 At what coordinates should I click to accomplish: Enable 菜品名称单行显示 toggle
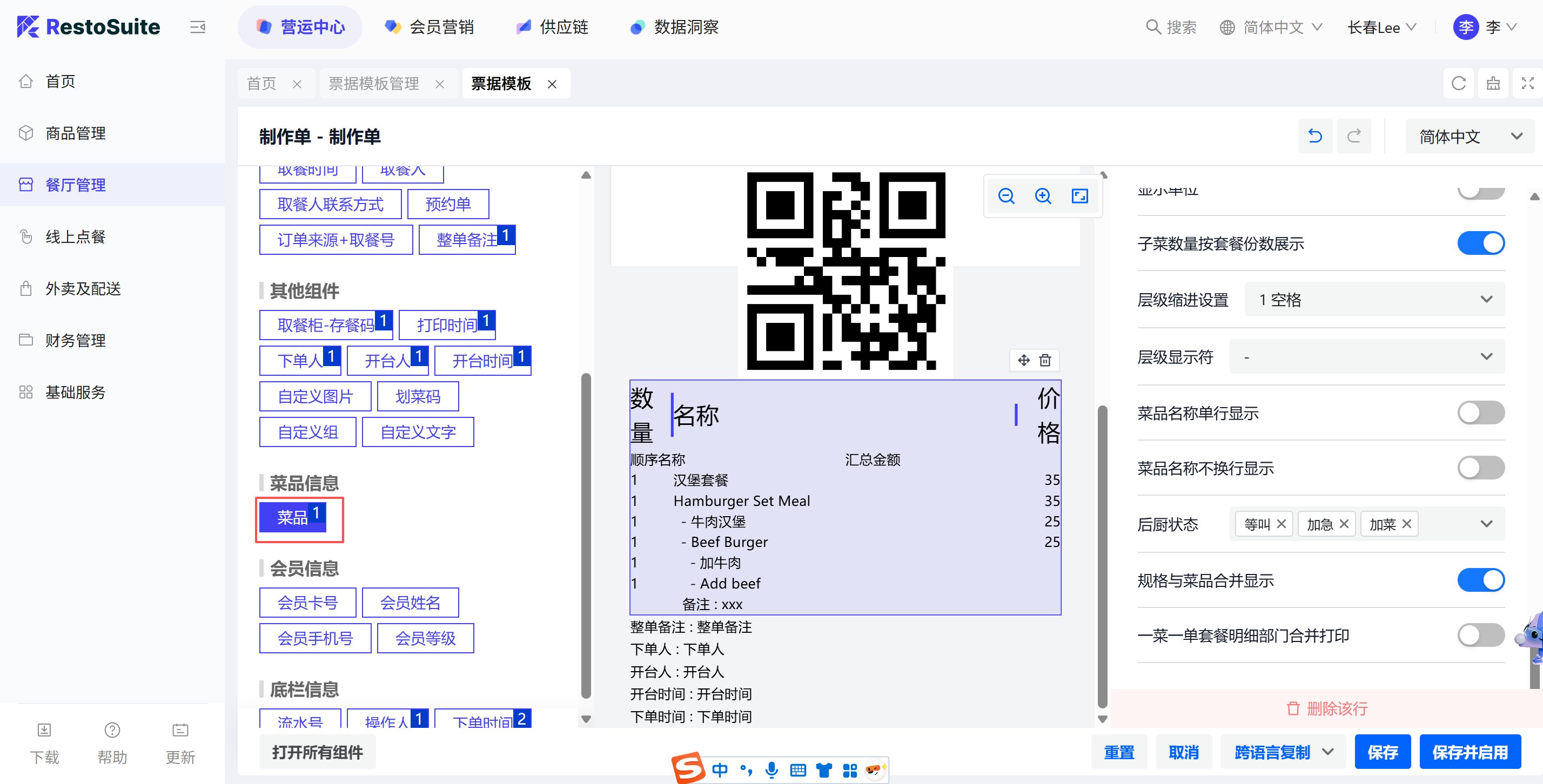point(1480,413)
